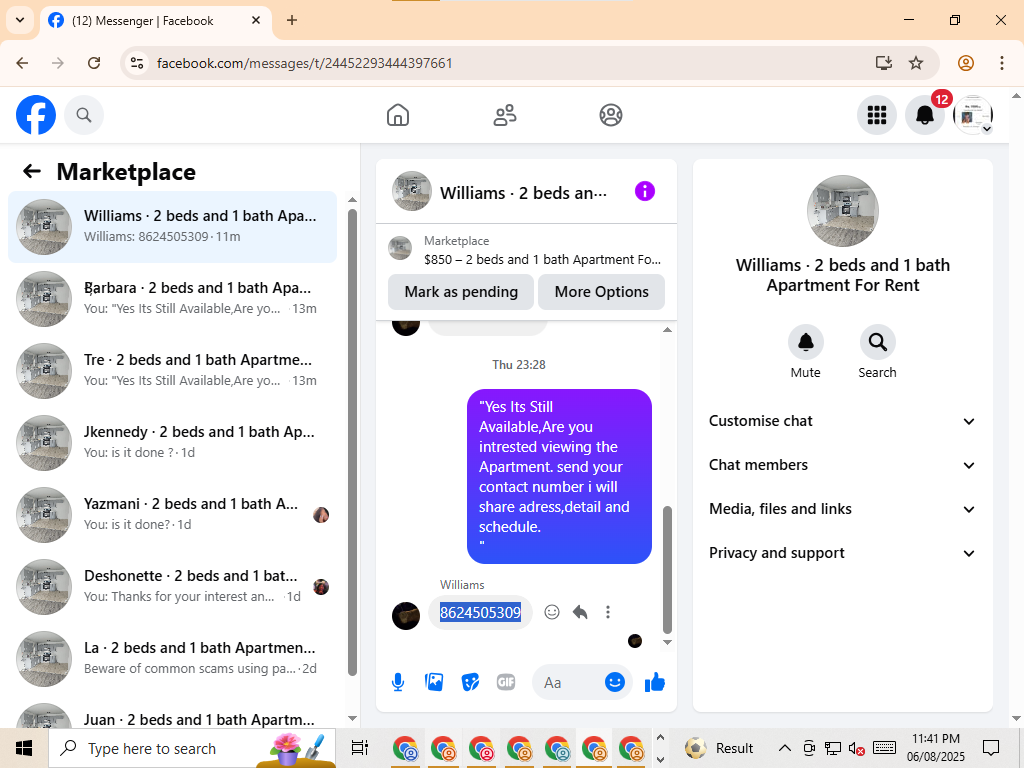Go to the Home feed icon
Viewport: 1024px width, 768px height.
(x=398, y=115)
